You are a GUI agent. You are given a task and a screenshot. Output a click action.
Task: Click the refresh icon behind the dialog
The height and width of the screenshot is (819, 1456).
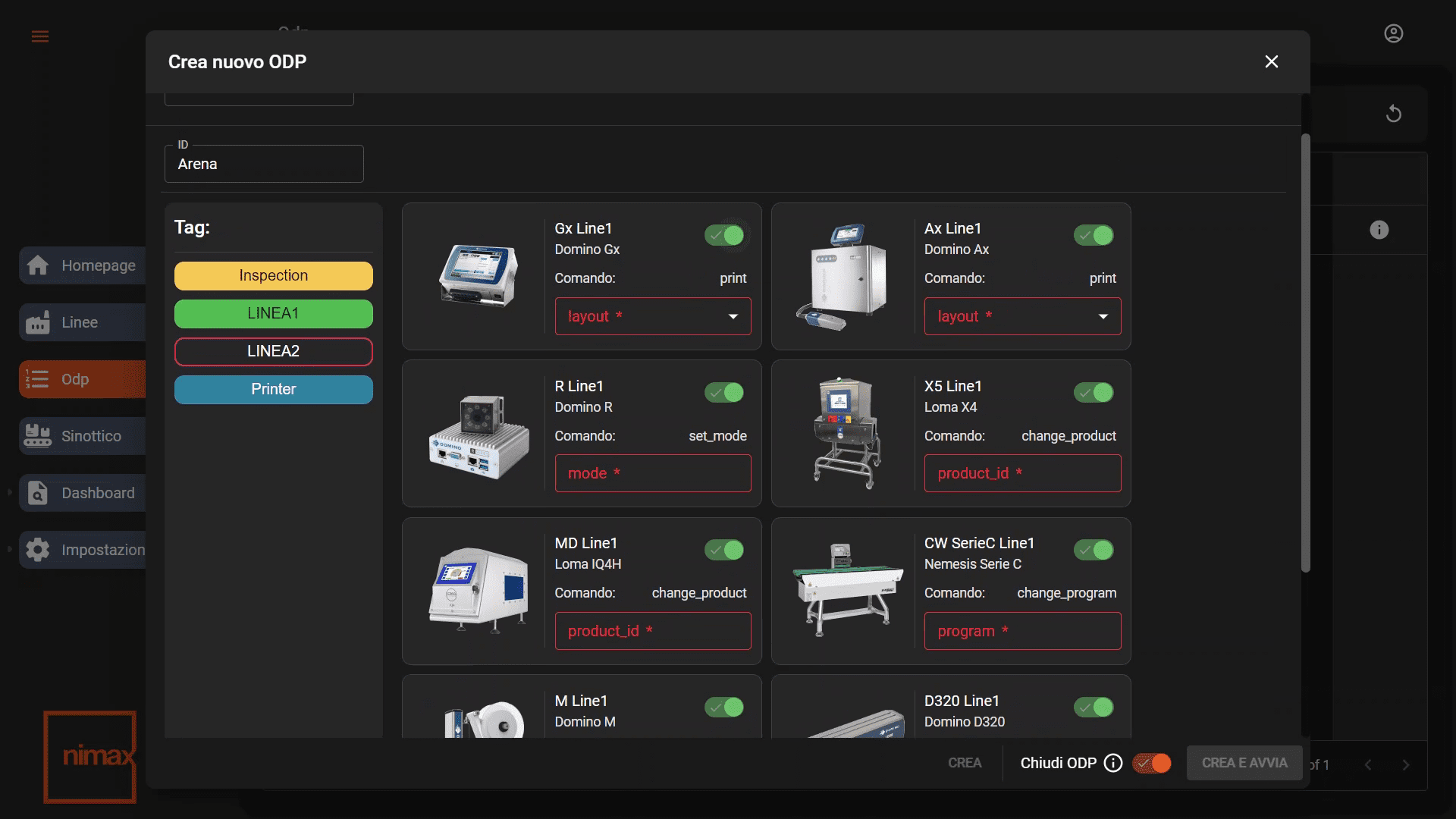1394,114
